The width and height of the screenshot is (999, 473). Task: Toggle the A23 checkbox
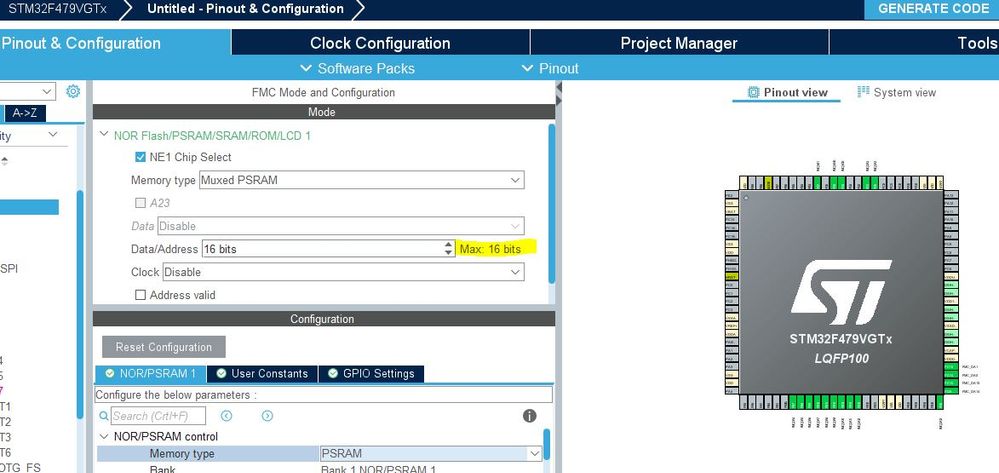(x=140, y=203)
